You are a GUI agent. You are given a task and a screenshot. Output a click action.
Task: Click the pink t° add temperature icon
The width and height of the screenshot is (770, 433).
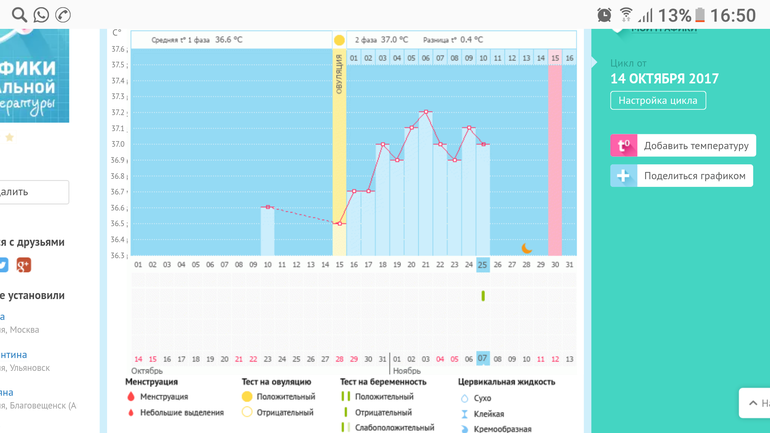[x=624, y=146]
